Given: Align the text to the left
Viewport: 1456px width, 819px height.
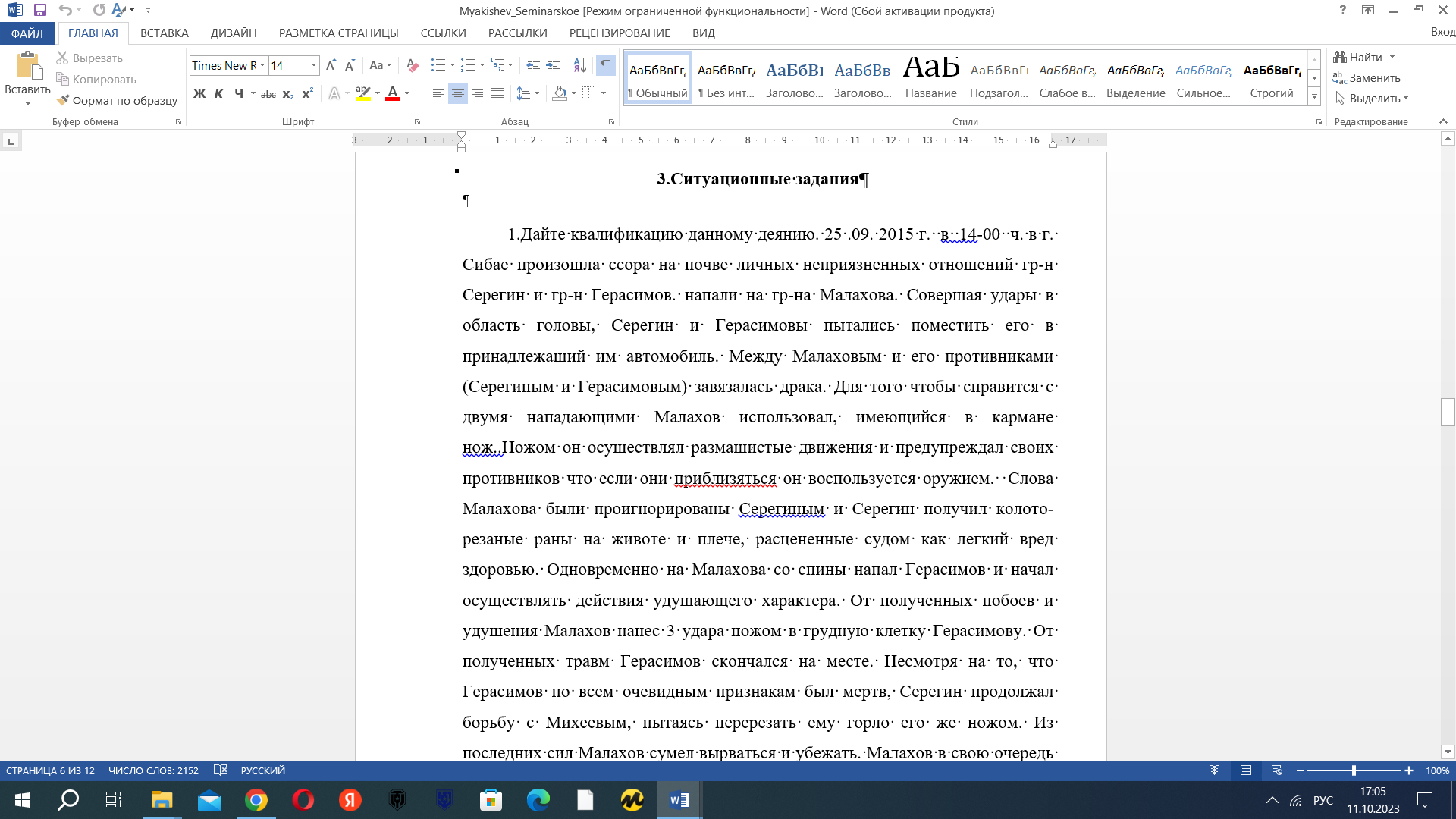Looking at the screenshot, I should pyautogui.click(x=438, y=93).
